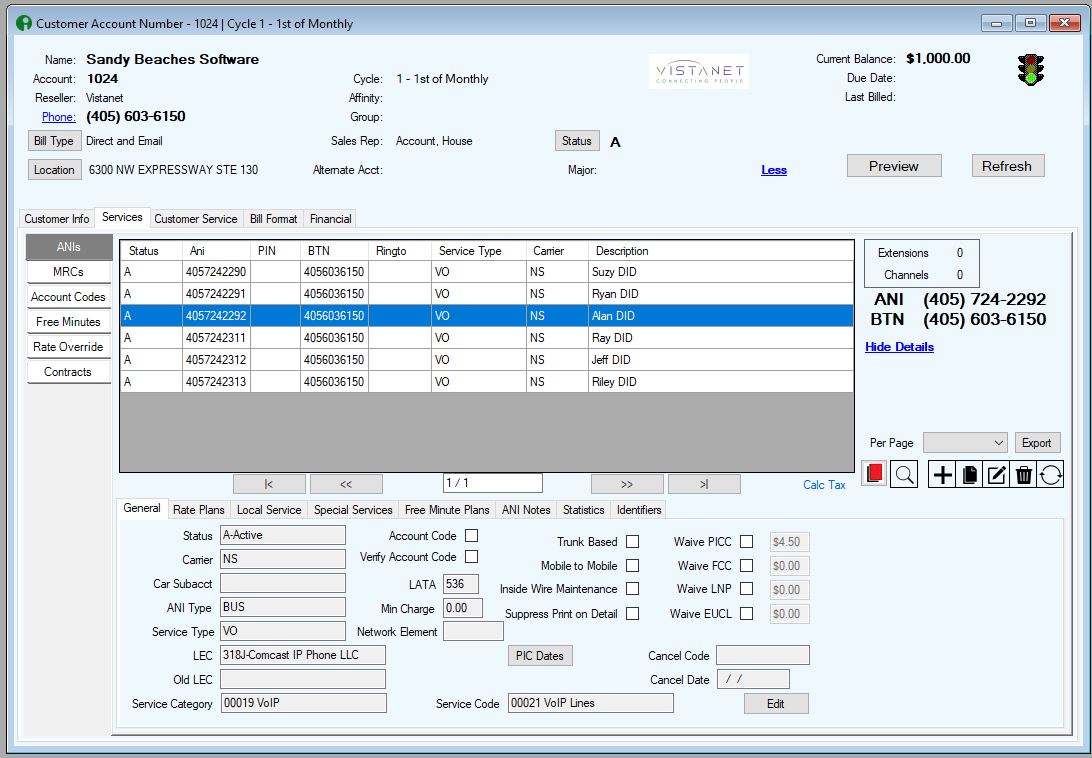Enable the Waive FCC checkbox
This screenshot has height=758, width=1092.
tap(747, 565)
